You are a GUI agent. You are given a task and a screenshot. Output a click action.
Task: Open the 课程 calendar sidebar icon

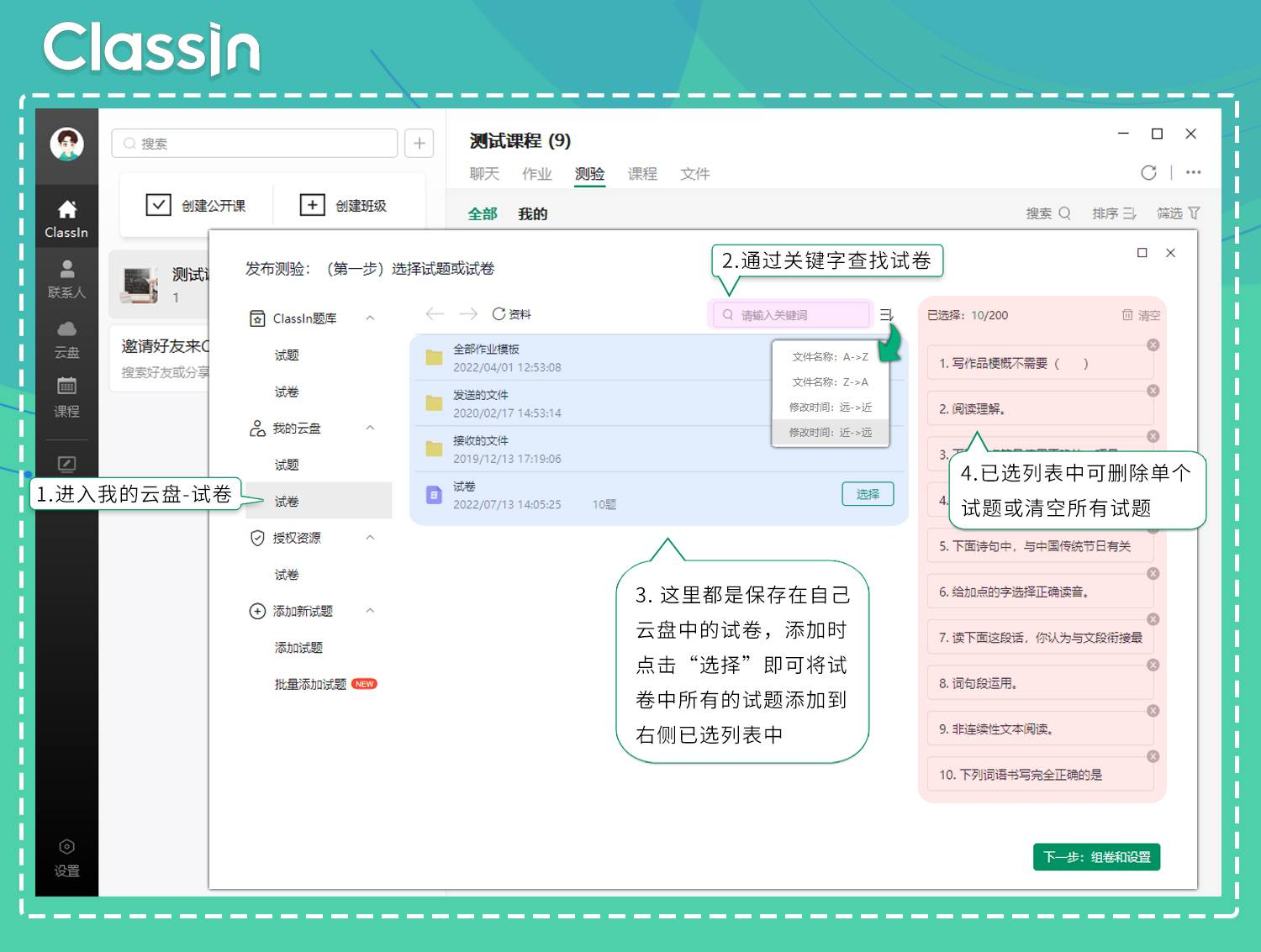tap(66, 397)
